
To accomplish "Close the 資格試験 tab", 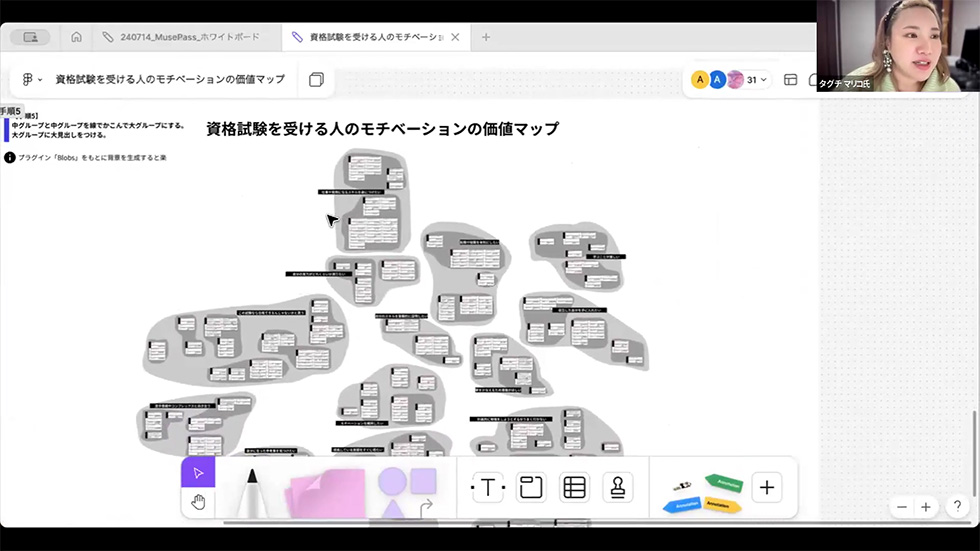I will tap(455, 37).
